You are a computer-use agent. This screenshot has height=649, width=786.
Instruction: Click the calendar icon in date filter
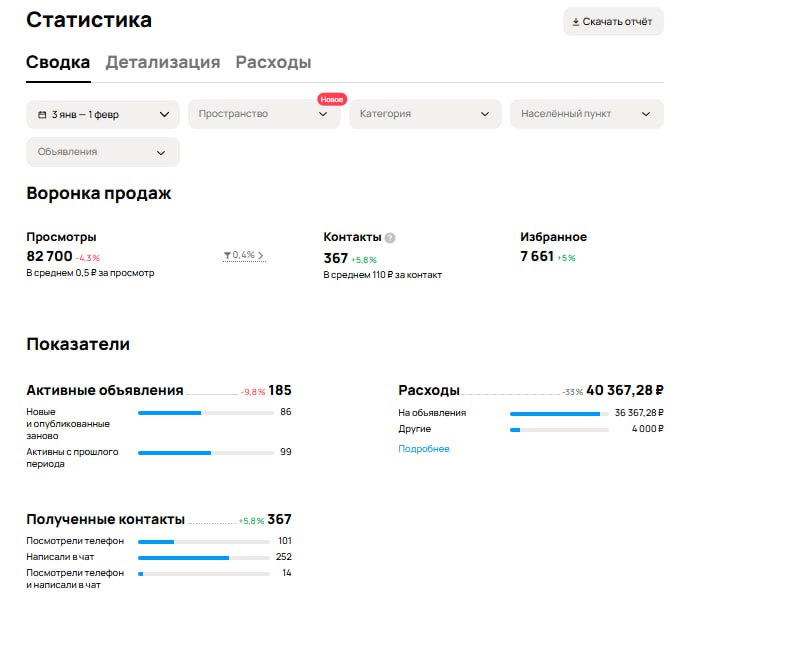tap(42, 115)
